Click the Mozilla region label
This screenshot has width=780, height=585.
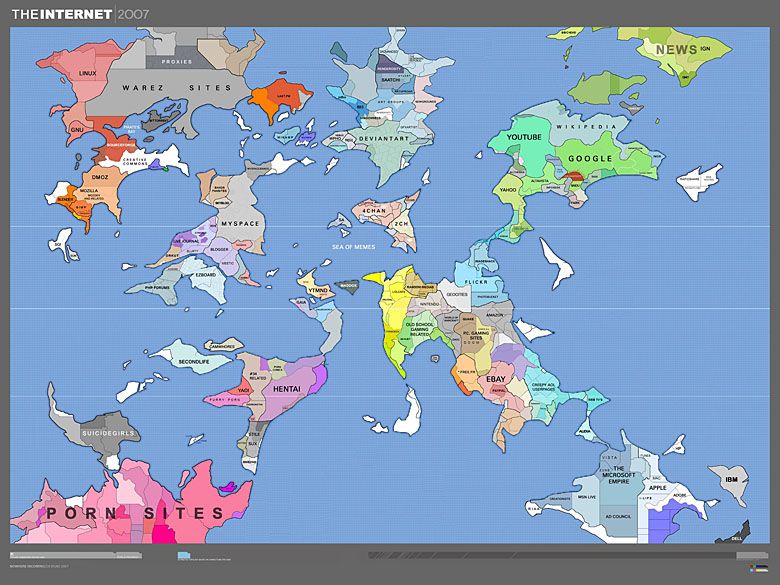89,189
